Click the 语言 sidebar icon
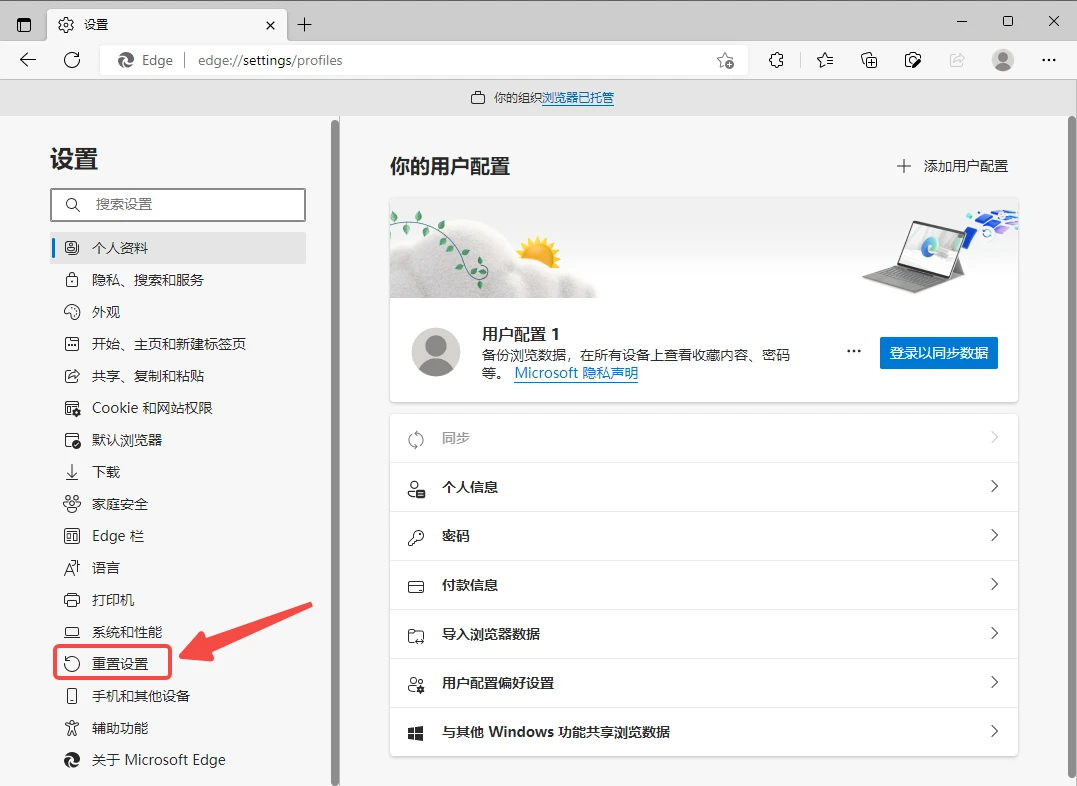Screen dimensions: 1077x786 point(72,568)
